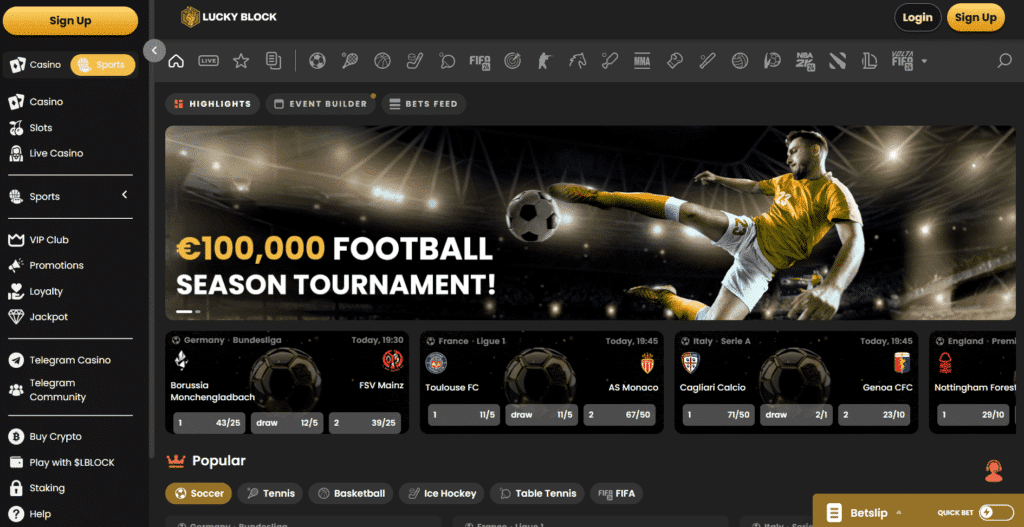This screenshot has height=527, width=1024.
Task: Expand more sports dropdown arrow in toolbar
Action: (924, 61)
